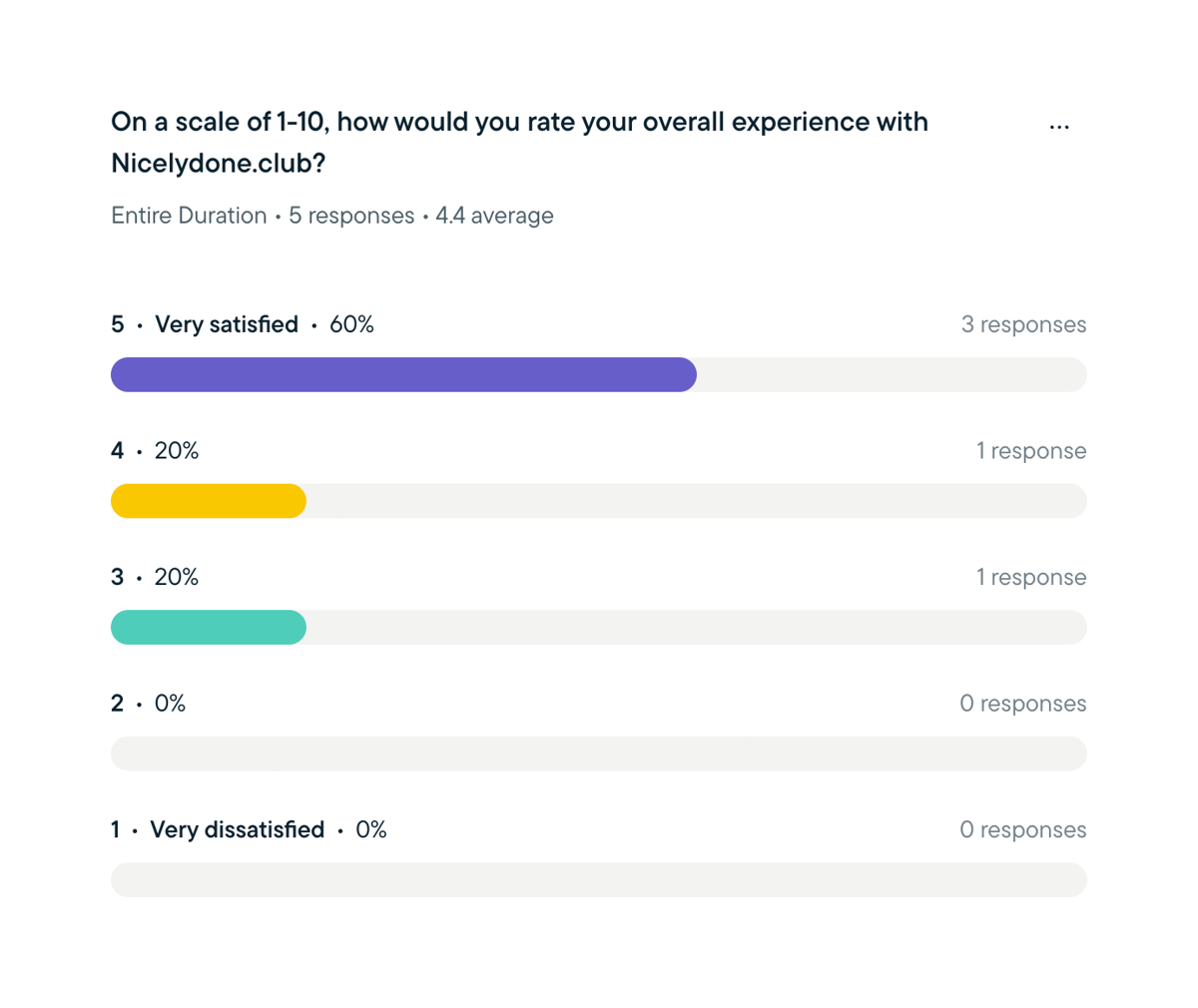Click the '3 responses' count

click(1023, 324)
